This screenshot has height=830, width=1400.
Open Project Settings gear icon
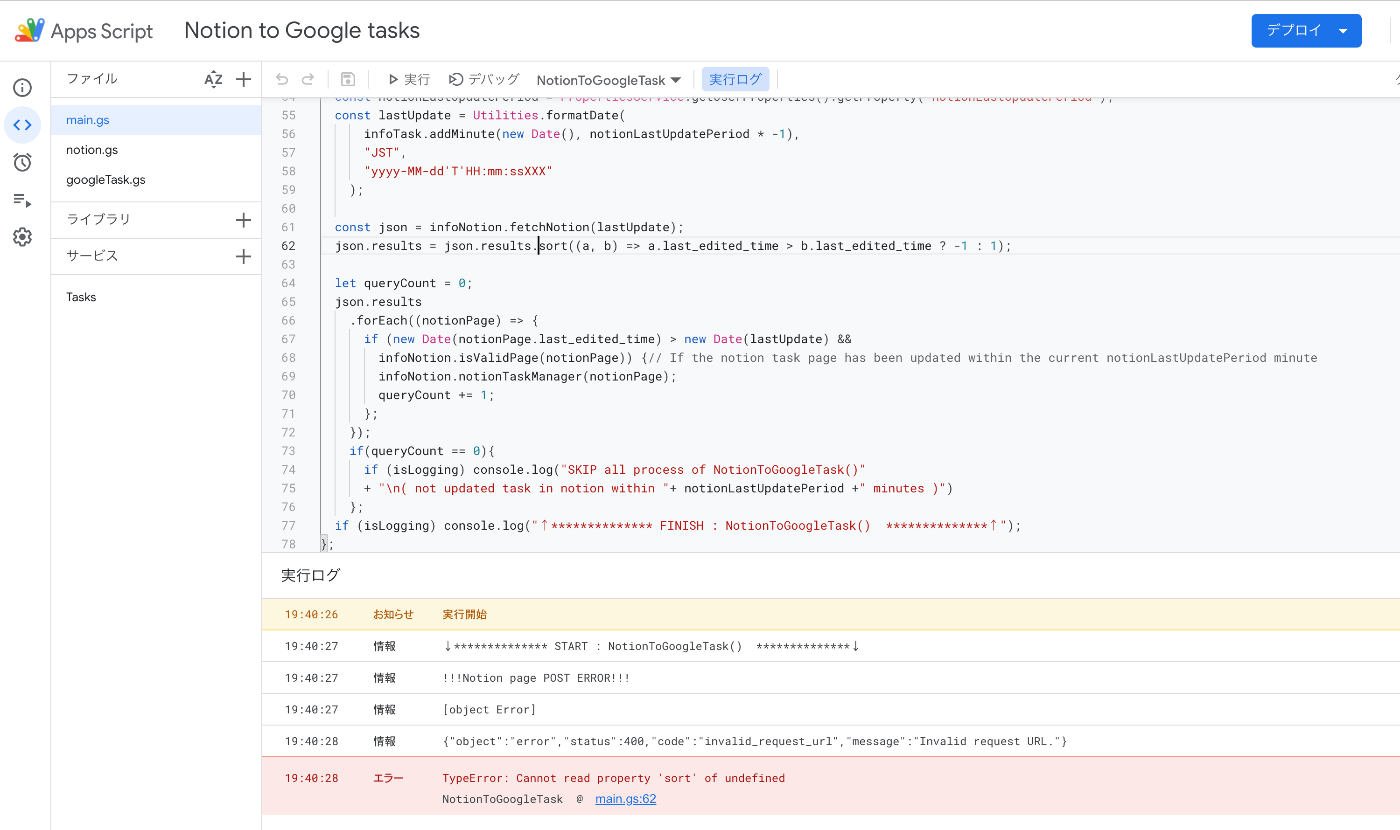[22, 237]
